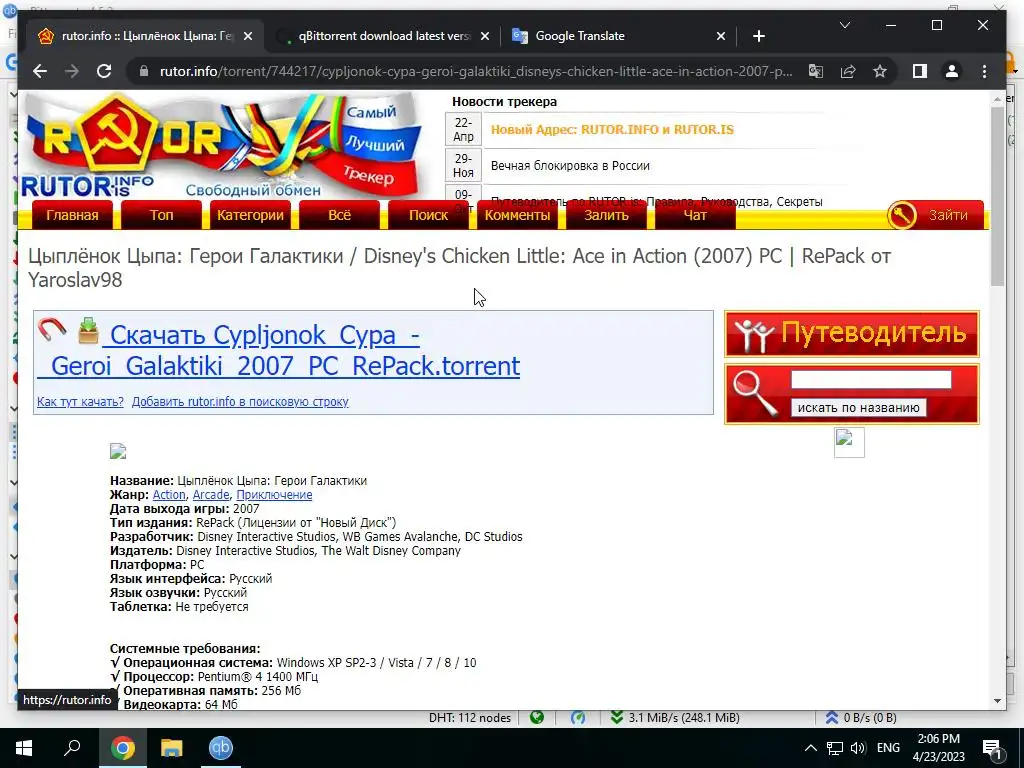Open the Chrome side panel

click(x=920, y=71)
